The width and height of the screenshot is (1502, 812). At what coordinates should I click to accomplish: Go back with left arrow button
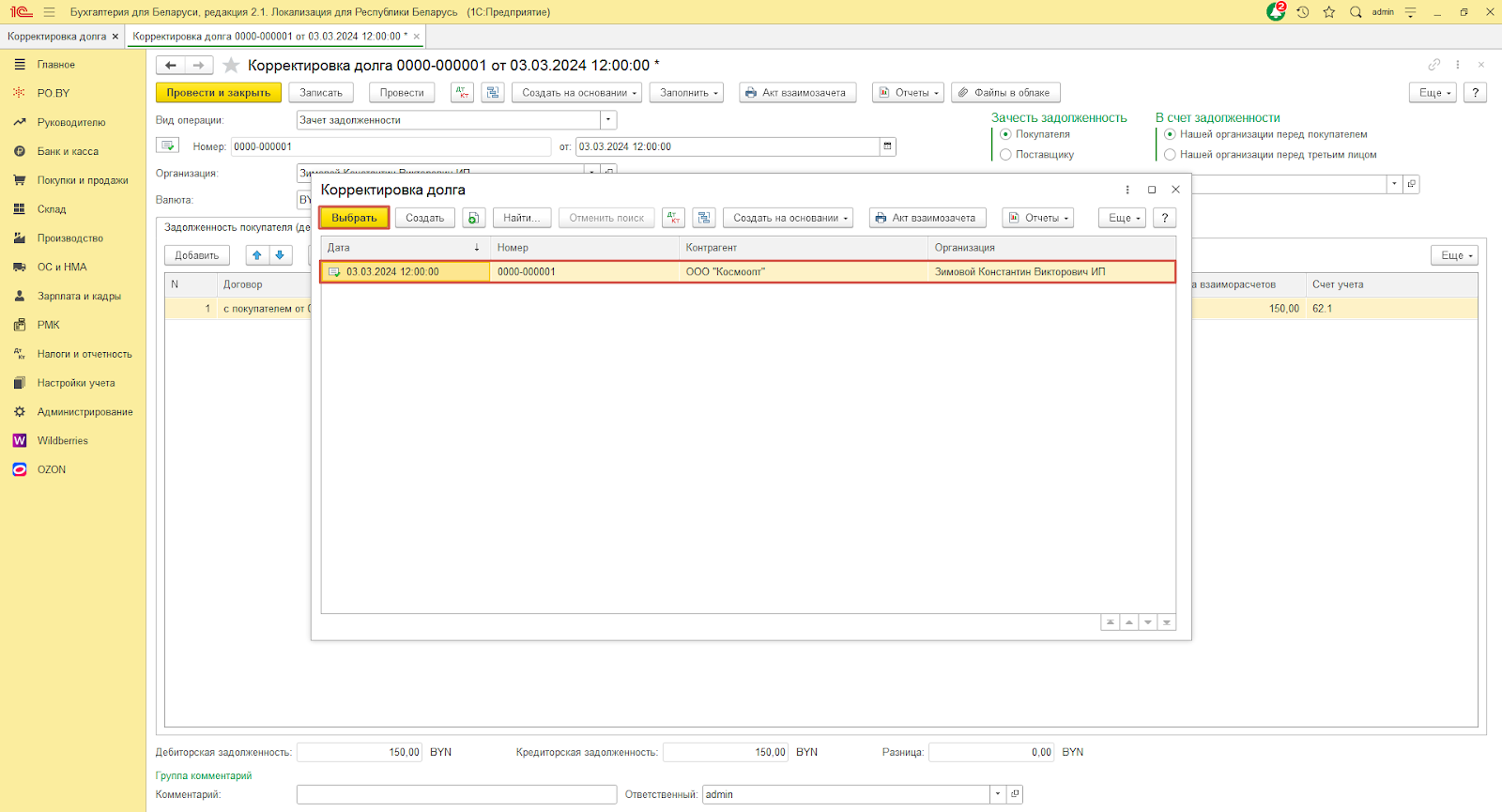(171, 65)
